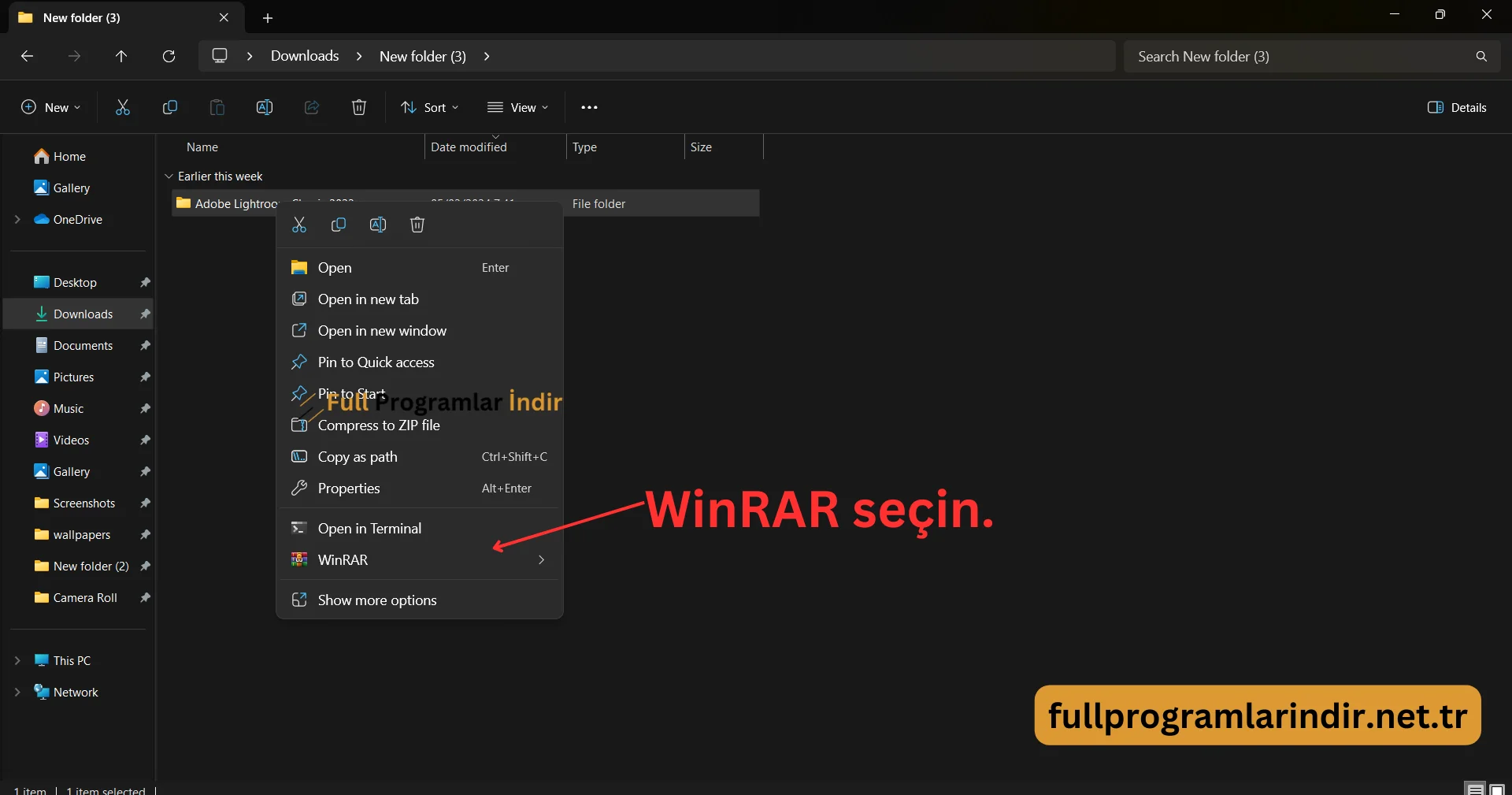
Task: Select Copy as path
Action: click(420, 457)
